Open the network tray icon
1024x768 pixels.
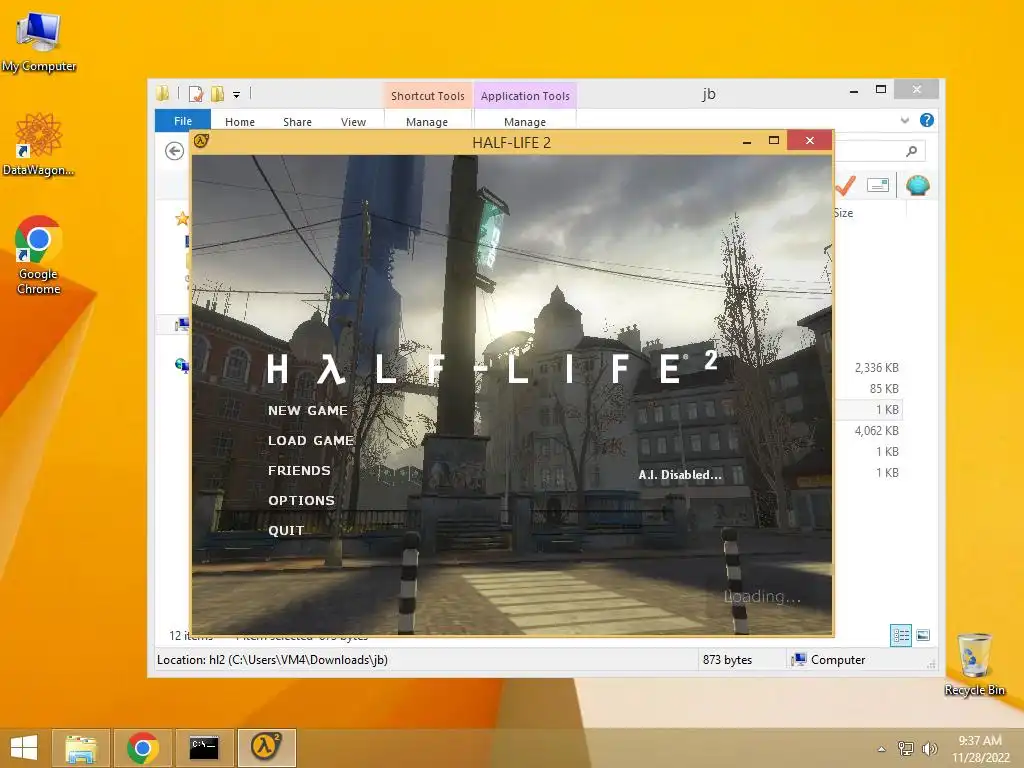905,748
